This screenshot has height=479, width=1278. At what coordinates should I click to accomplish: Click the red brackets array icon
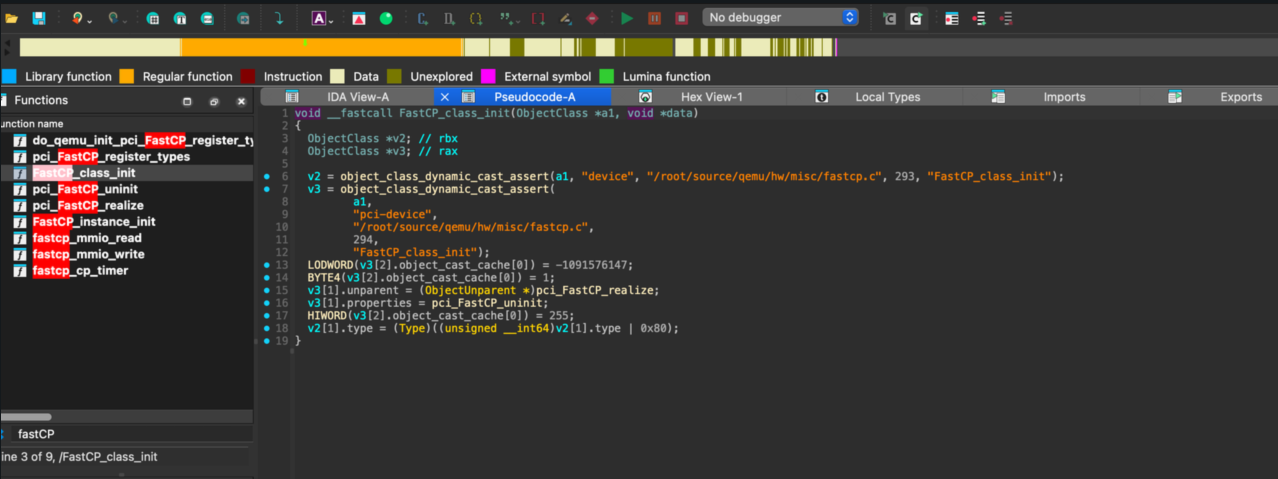tap(538, 18)
